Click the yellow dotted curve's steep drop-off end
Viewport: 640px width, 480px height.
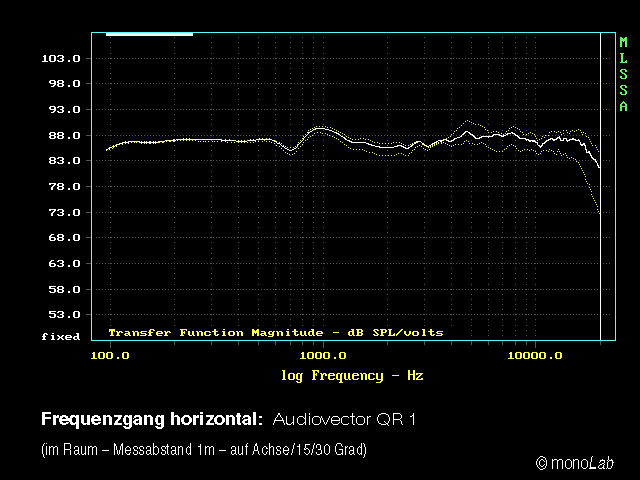[599, 212]
